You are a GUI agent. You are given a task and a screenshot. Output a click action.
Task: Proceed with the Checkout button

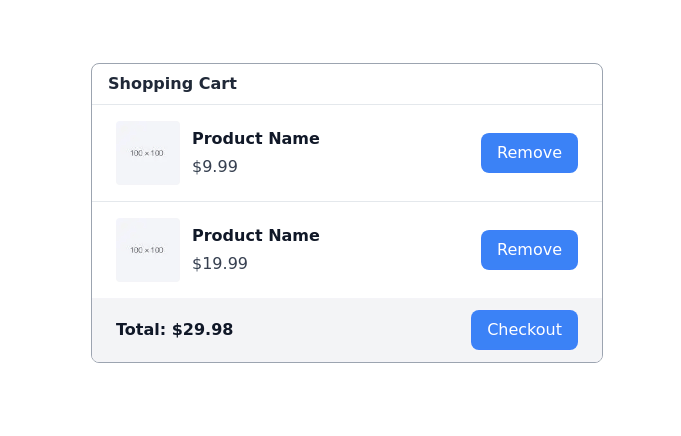[x=524, y=330]
